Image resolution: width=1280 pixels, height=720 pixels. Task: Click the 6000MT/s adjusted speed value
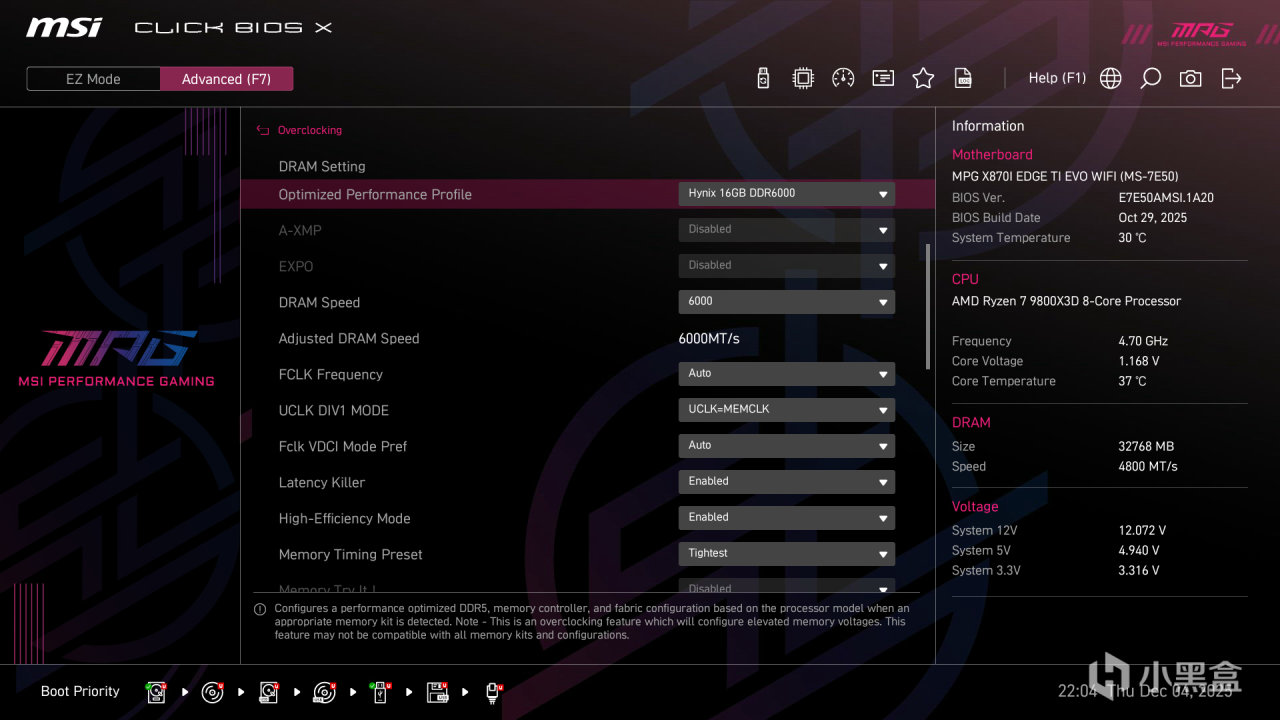tap(709, 338)
